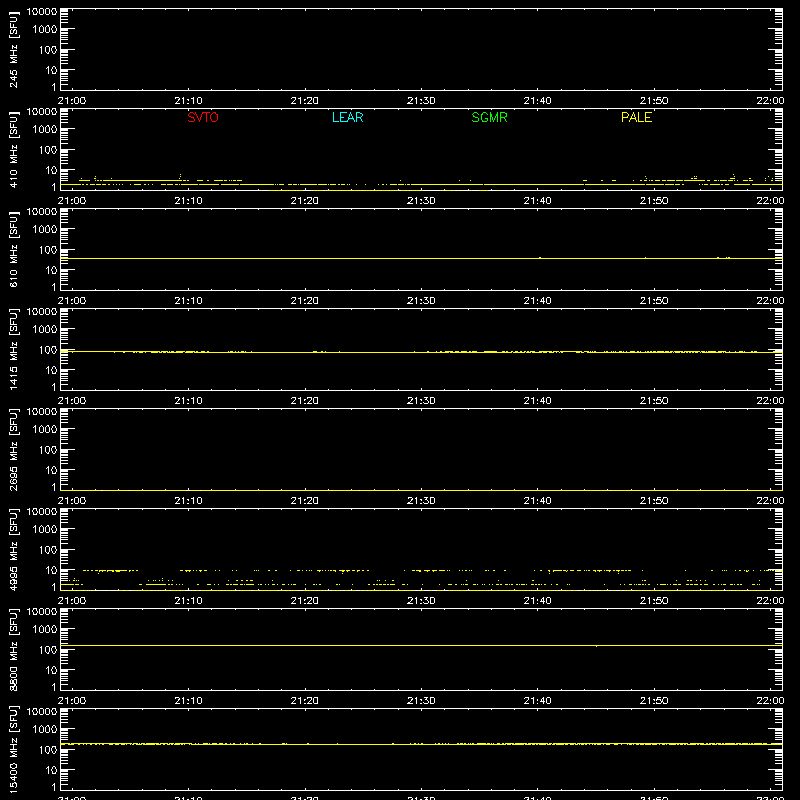Click 21:50 tick under 4995 MHz panel
Screen dimensions: 800x800
coord(654,601)
